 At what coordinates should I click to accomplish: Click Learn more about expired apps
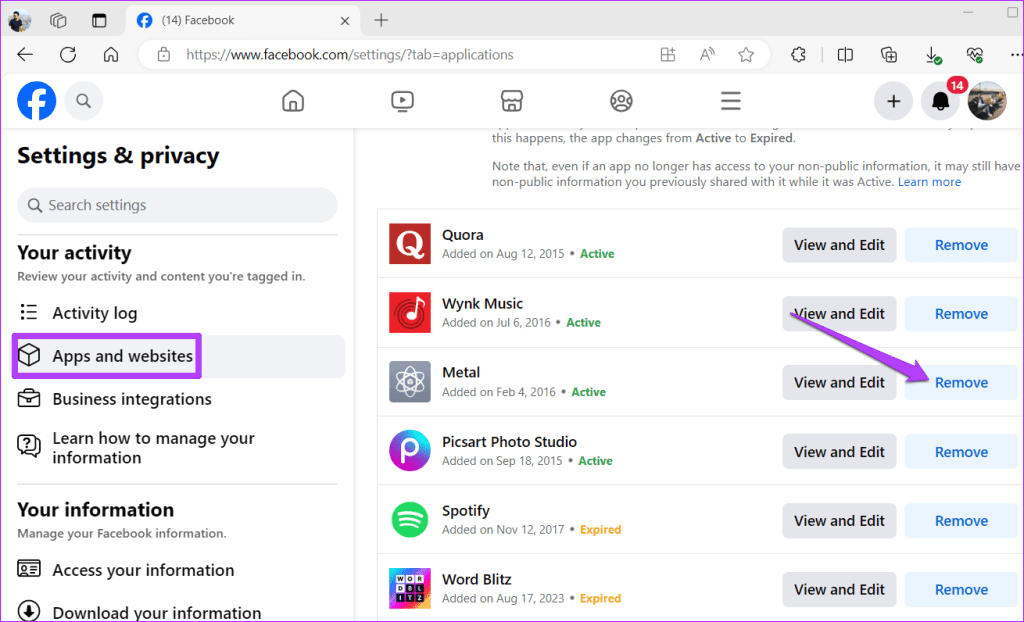(x=929, y=181)
